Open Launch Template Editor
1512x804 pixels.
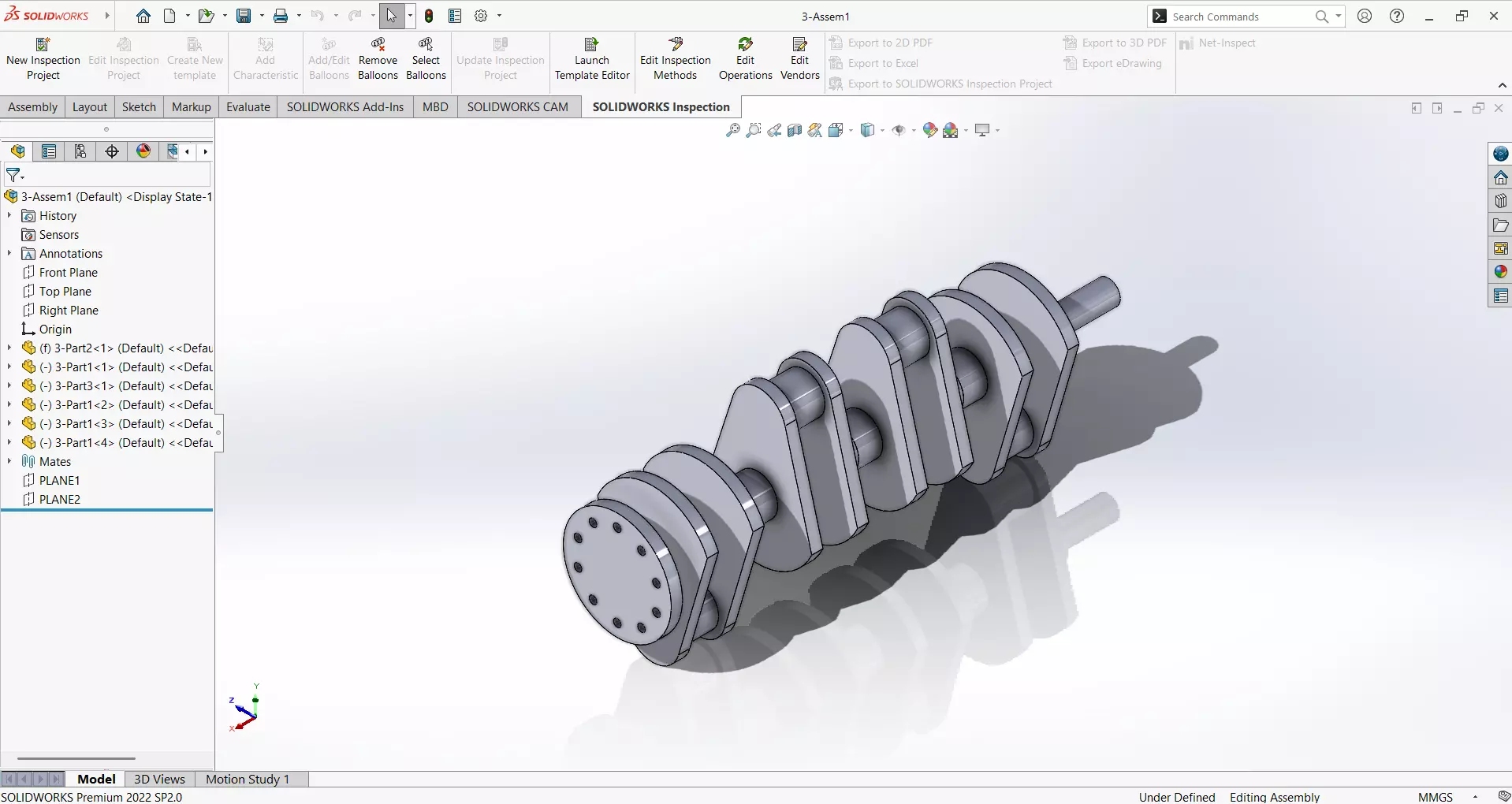pyautogui.click(x=592, y=59)
